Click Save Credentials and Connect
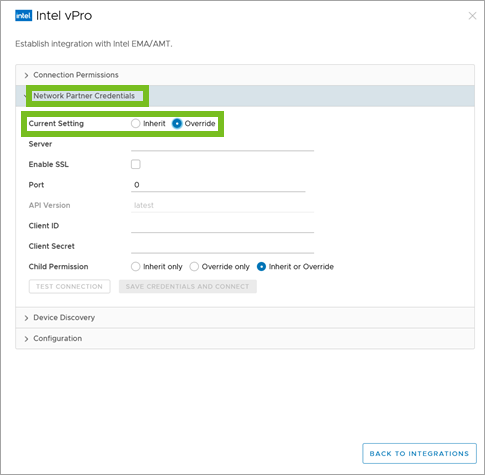The image size is (485, 475). 188,287
